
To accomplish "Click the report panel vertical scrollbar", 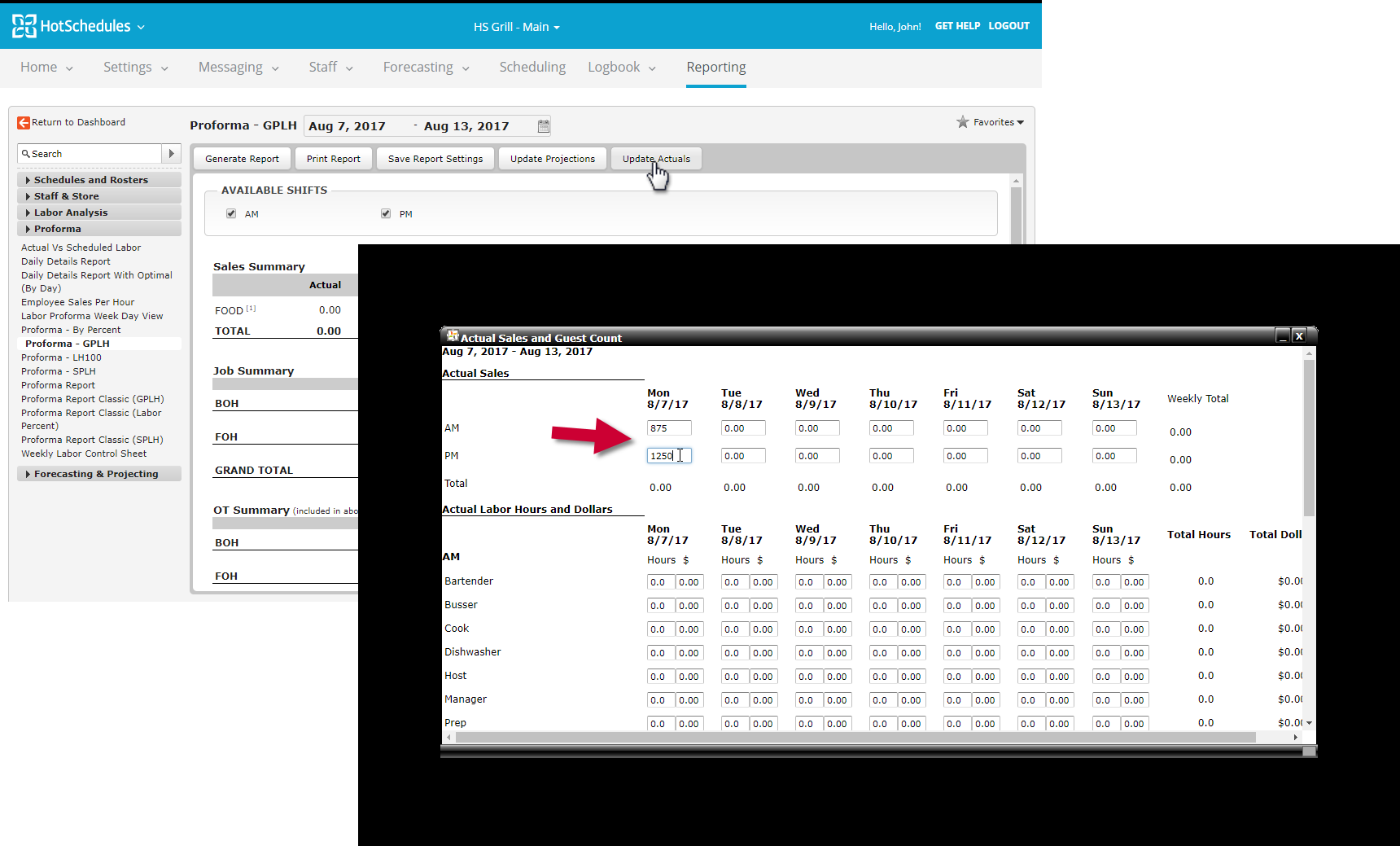I will [x=1016, y=215].
